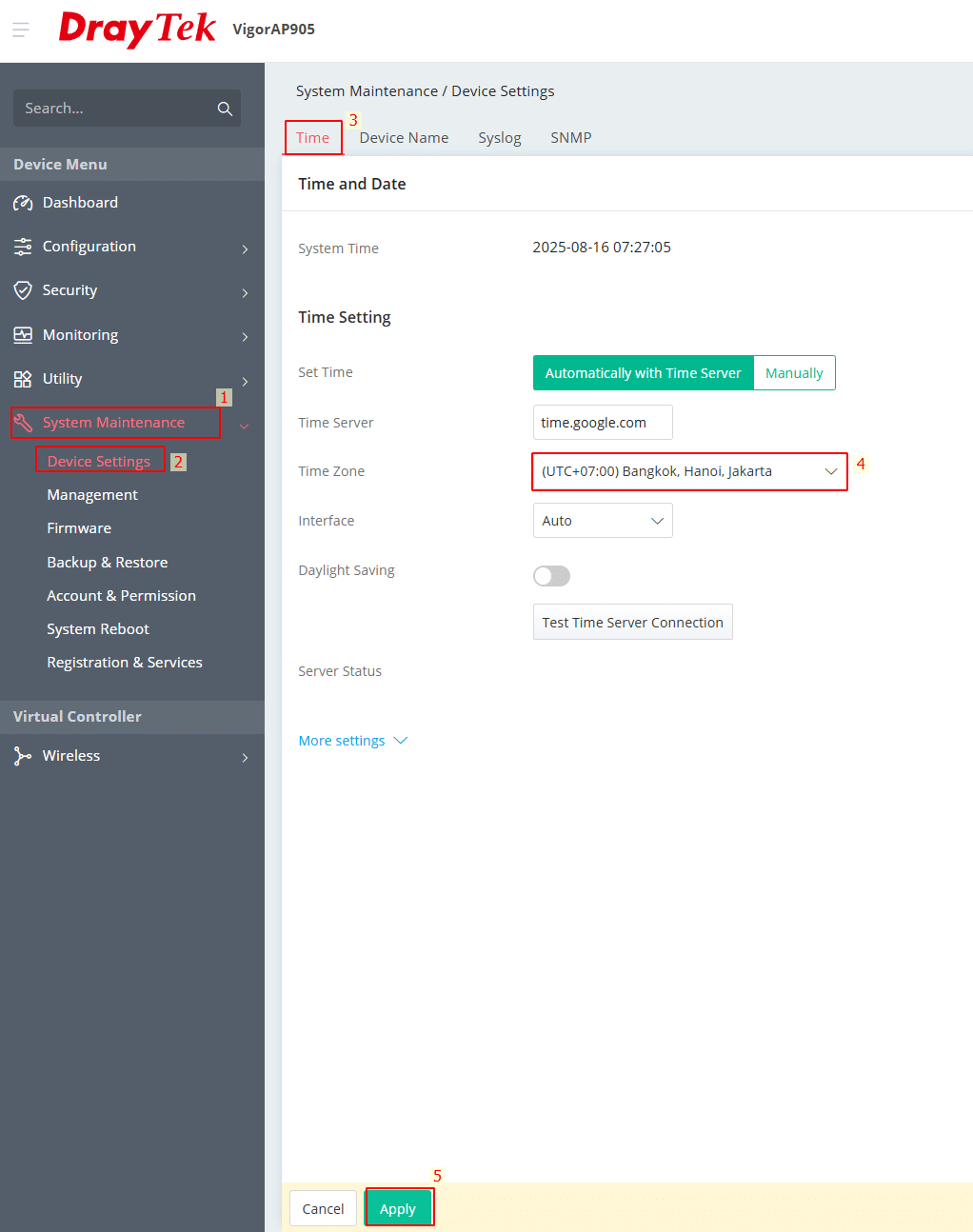Click the System Maintenance / Device Settings breadcrumb
The width and height of the screenshot is (973, 1232).
[x=426, y=91]
